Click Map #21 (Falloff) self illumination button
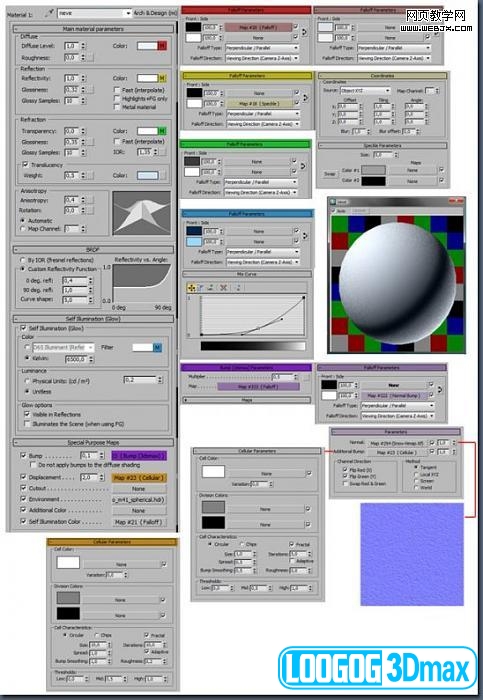 139,522
